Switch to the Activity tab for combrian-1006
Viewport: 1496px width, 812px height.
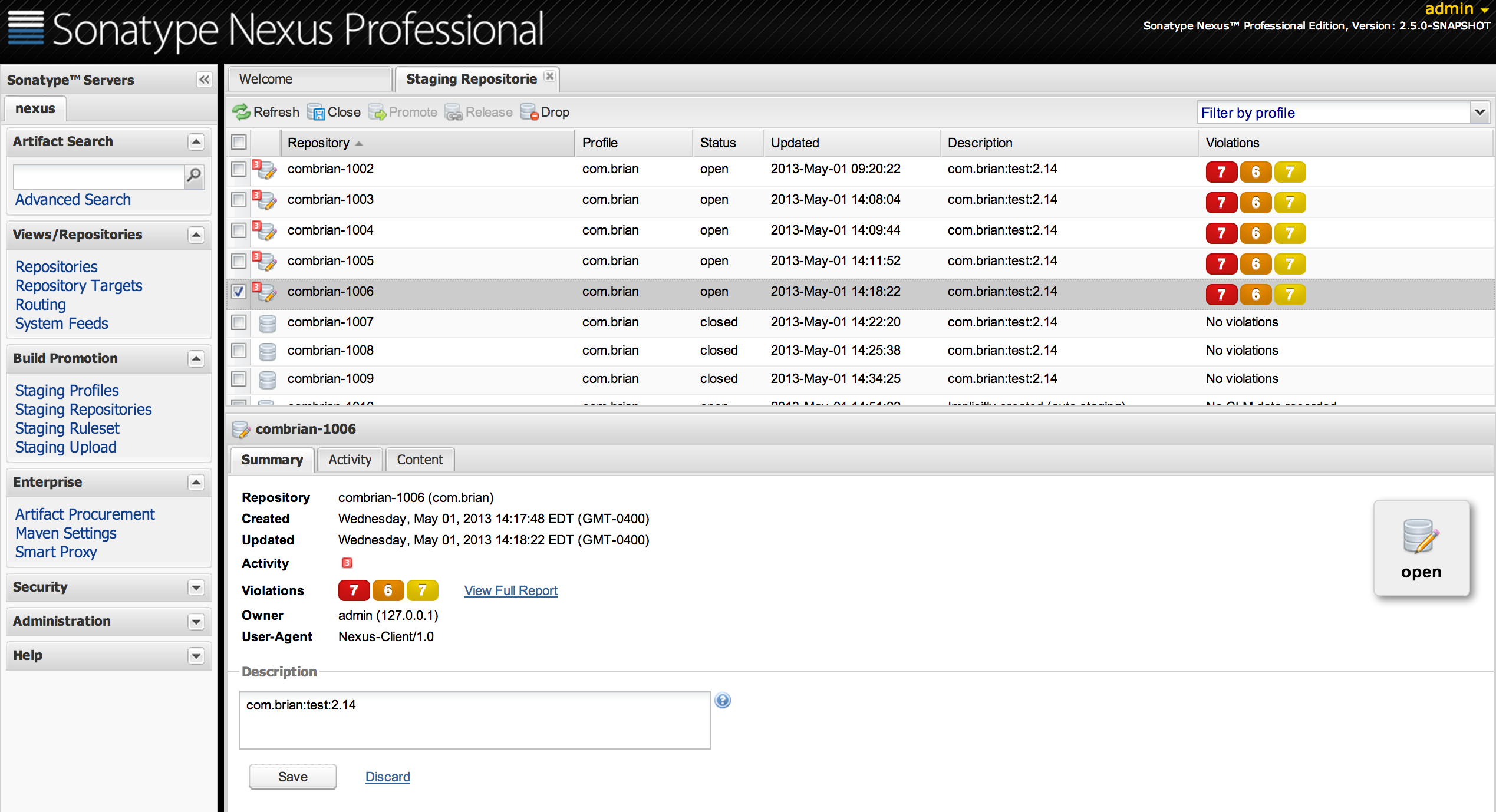coord(349,459)
